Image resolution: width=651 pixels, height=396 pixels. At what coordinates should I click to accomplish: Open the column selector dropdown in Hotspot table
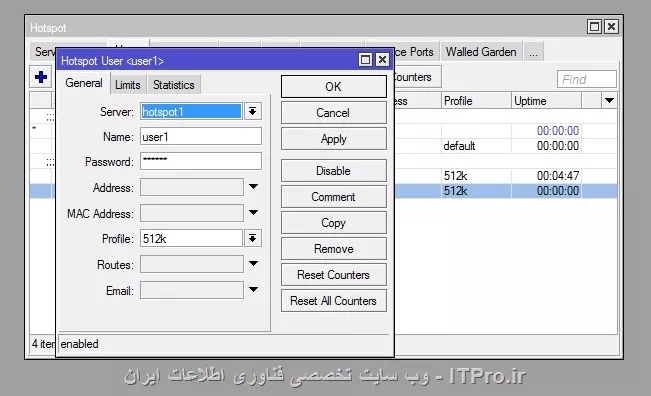[609, 100]
